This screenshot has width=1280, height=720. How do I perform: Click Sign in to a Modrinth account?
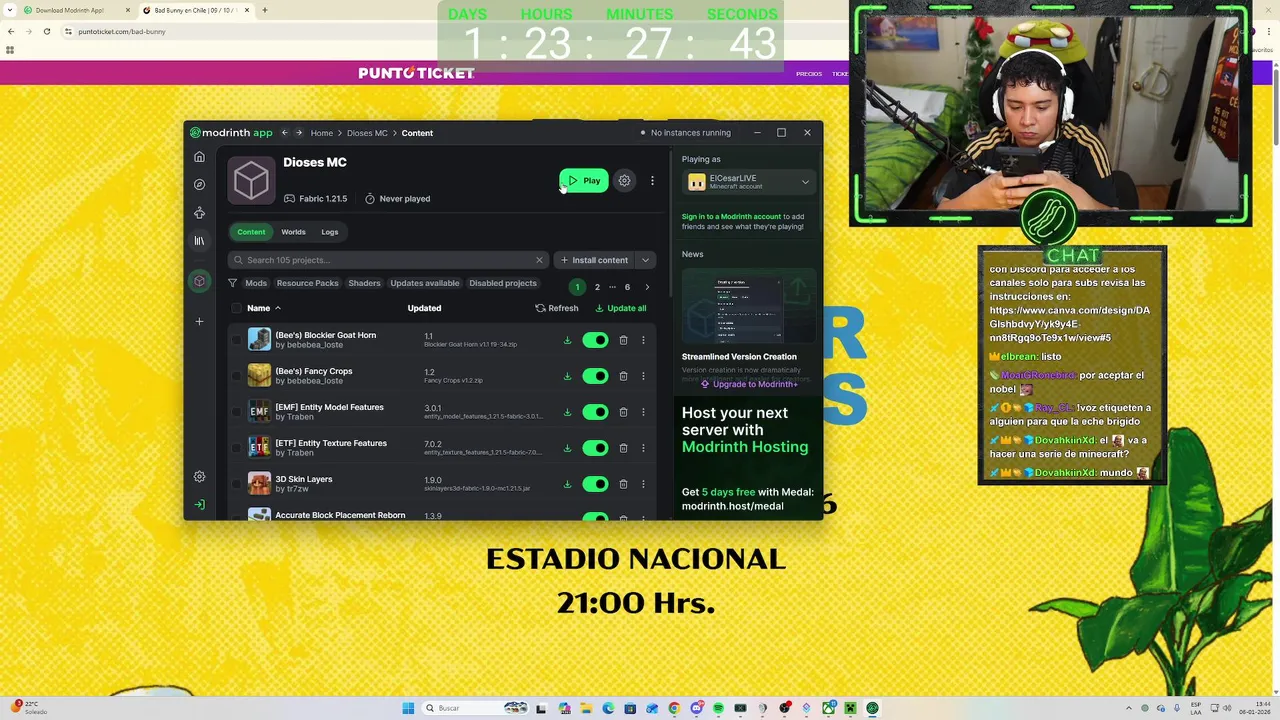tap(731, 217)
